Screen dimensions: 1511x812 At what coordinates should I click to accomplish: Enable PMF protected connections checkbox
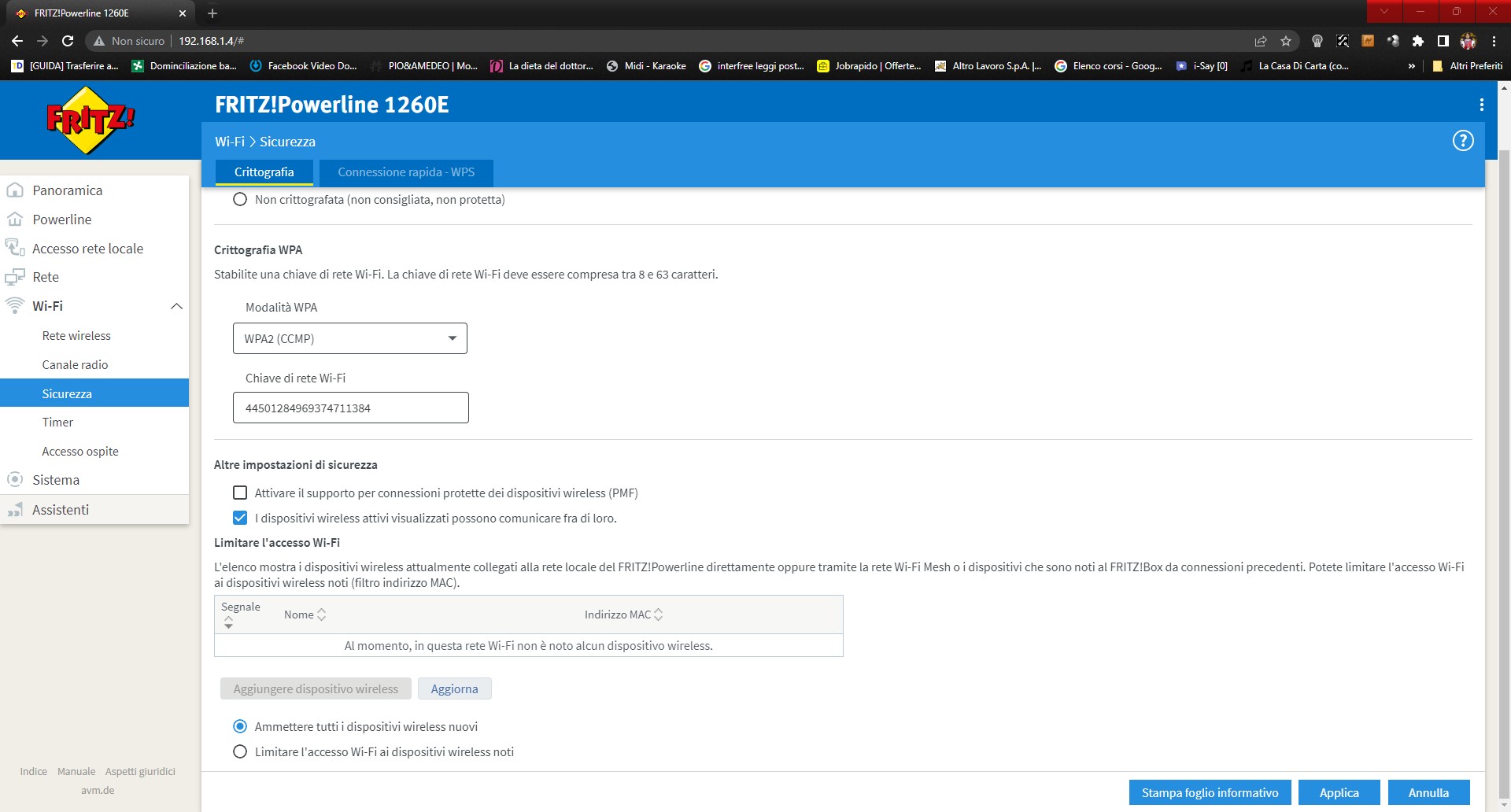click(x=240, y=493)
